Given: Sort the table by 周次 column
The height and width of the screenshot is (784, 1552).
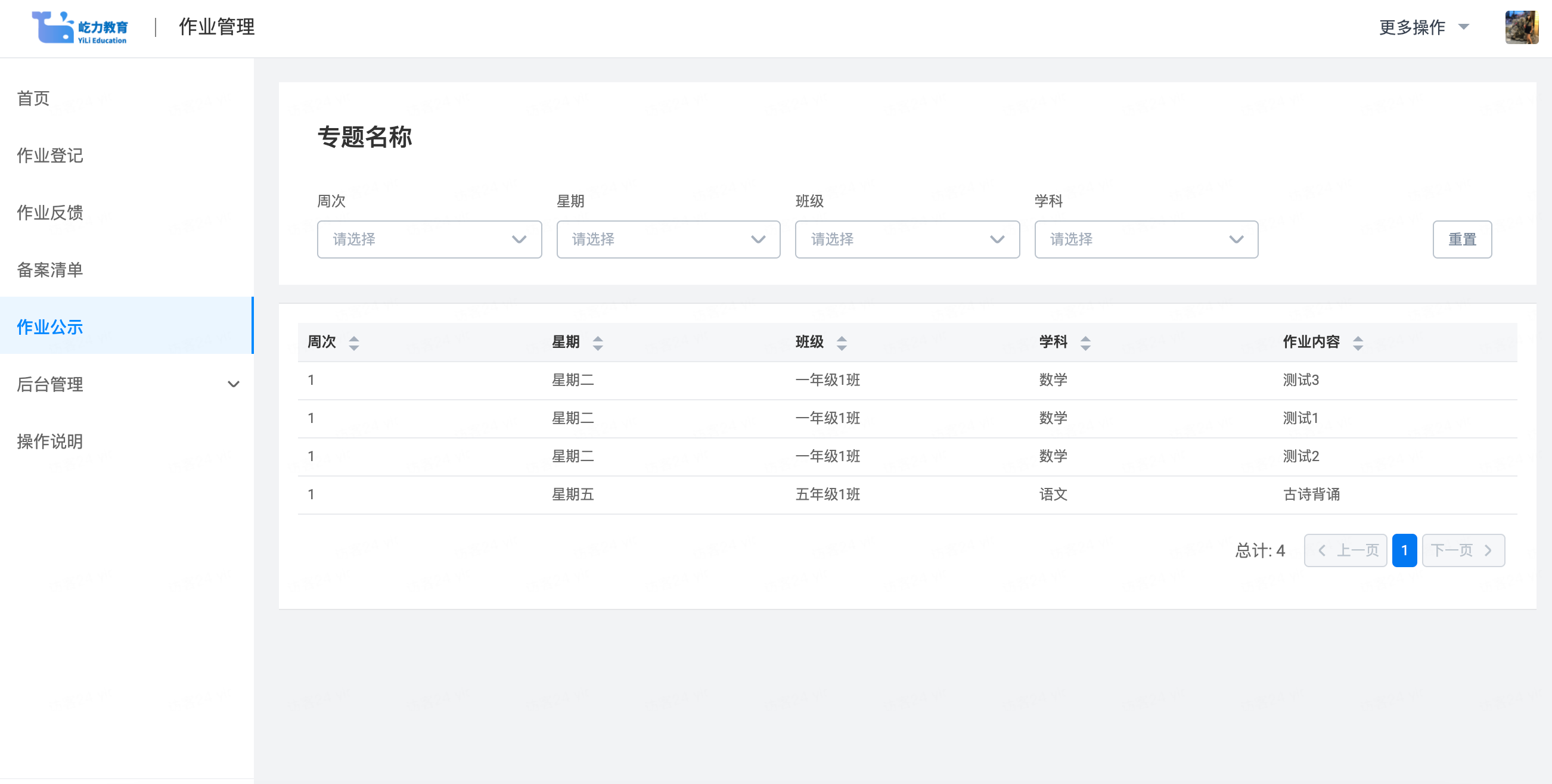Looking at the screenshot, I should pyautogui.click(x=353, y=343).
